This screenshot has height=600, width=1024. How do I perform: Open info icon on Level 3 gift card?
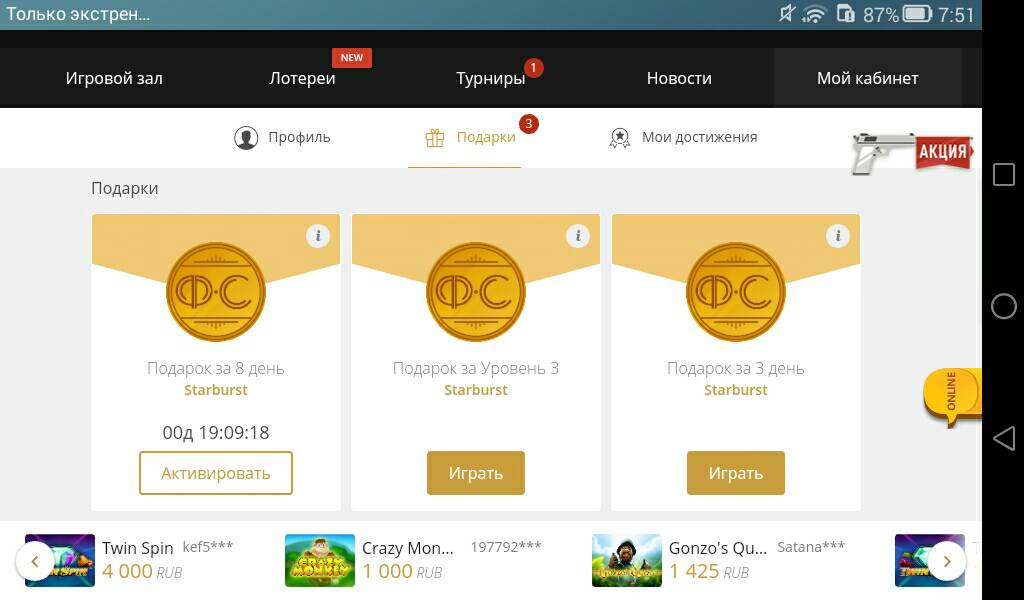pyautogui.click(x=578, y=236)
